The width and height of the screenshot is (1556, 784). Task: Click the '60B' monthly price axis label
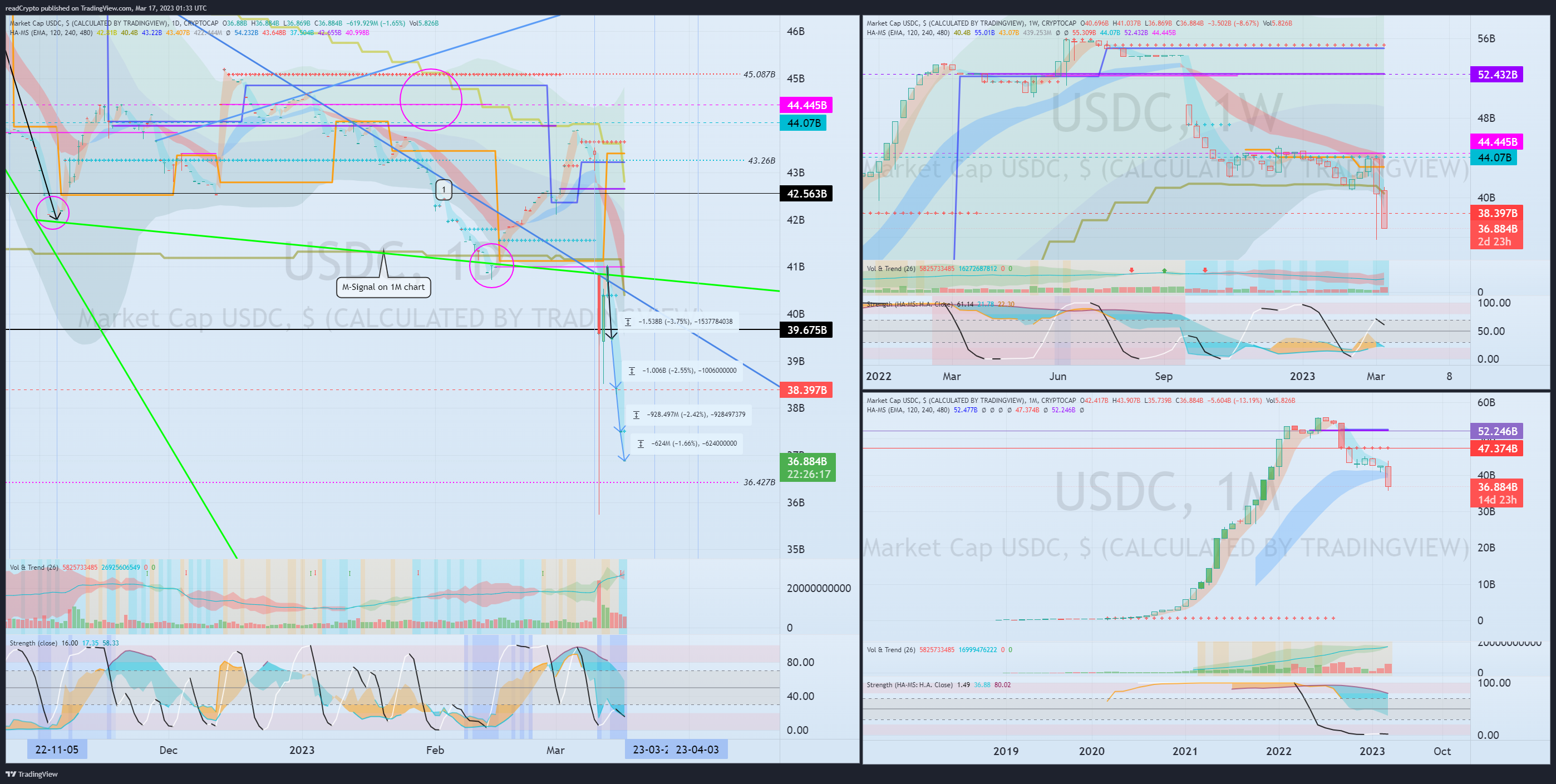[x=1486, y=402]
